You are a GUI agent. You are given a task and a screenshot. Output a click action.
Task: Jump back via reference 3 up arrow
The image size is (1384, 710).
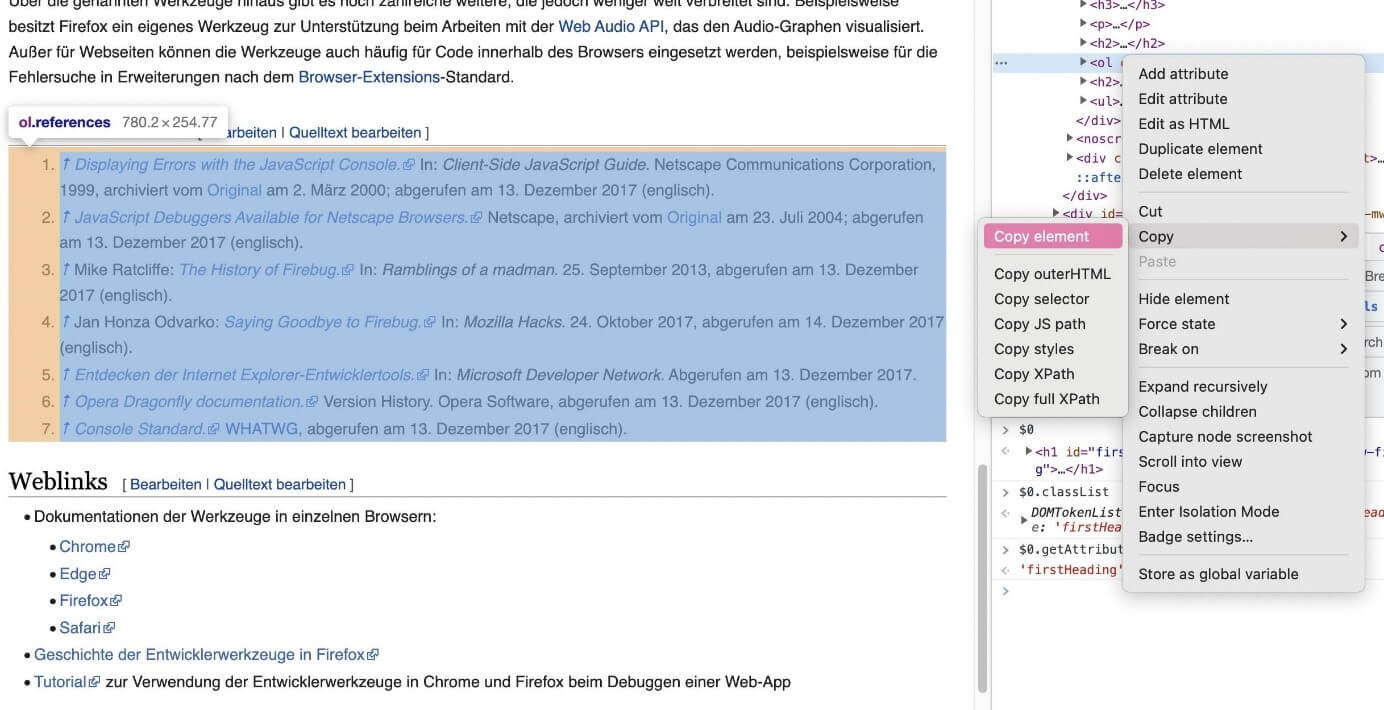pyautogui.click(x=65, y=269)
